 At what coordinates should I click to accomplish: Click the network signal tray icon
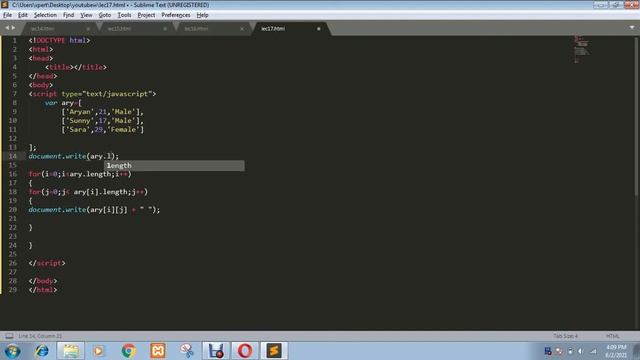[594, 351]
